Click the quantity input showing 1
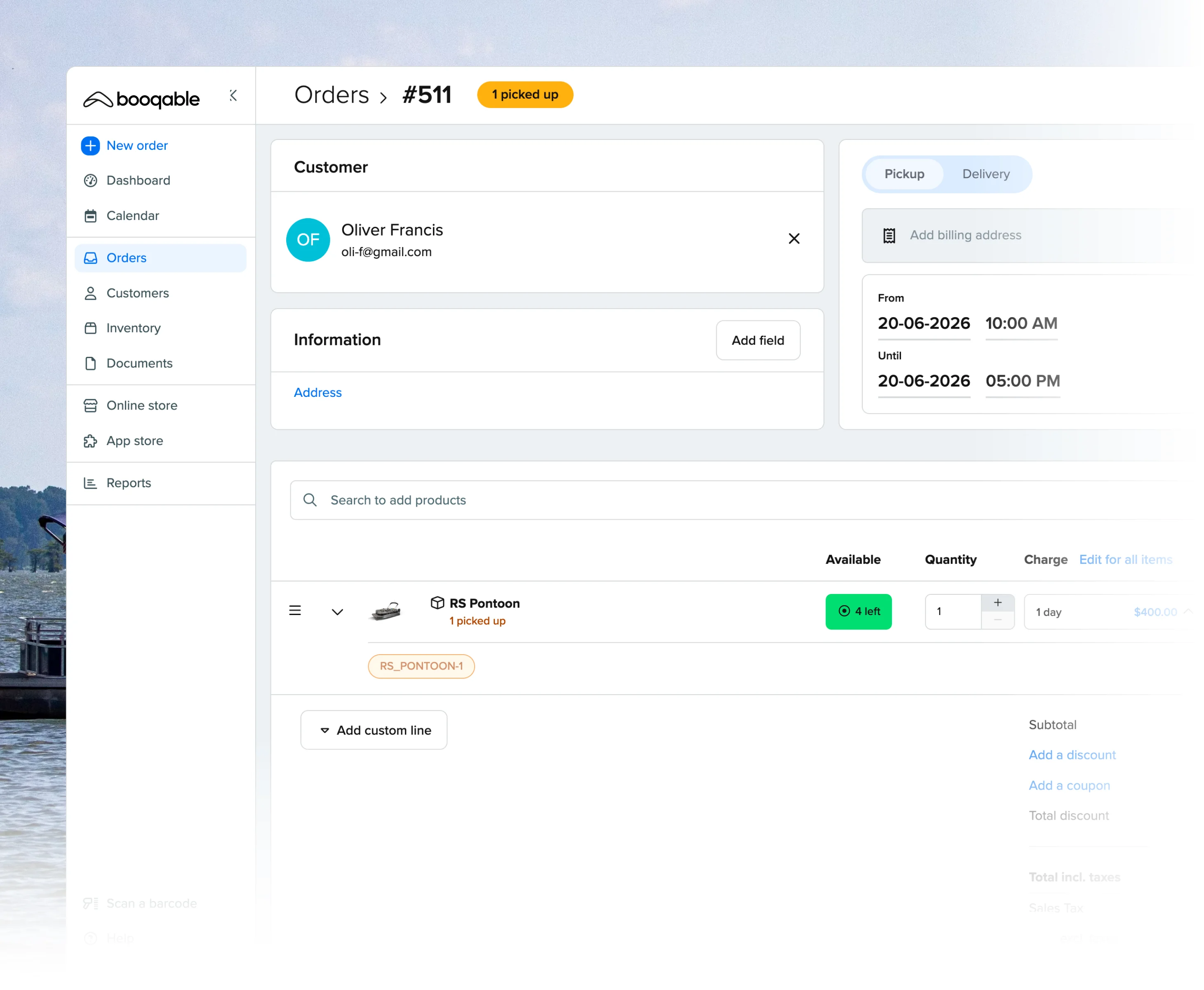1204x990 pixels. click(952, 611)
